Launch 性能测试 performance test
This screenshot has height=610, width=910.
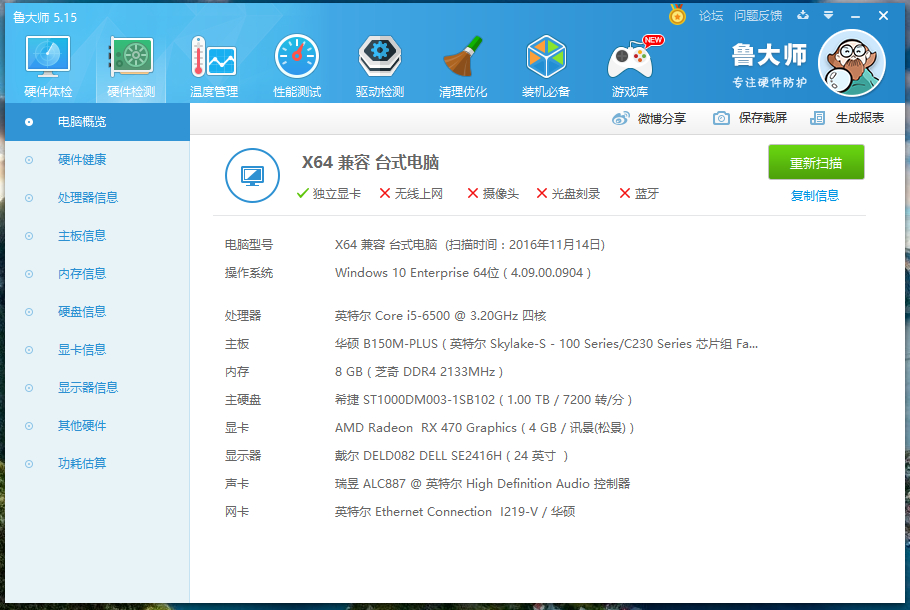(297, 66)
